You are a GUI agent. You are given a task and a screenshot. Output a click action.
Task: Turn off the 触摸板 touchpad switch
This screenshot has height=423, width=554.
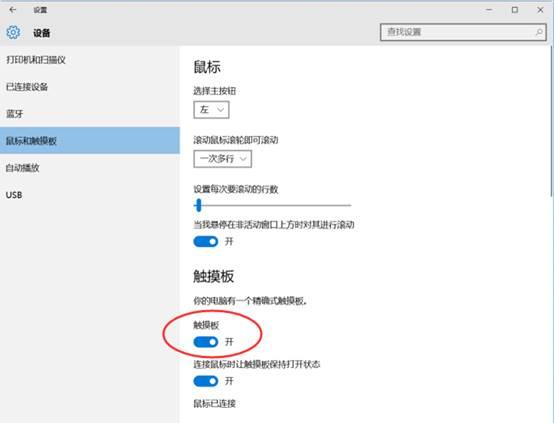206,342
